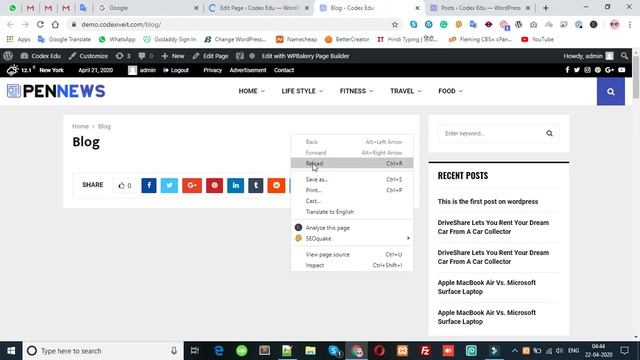Choose Print in context menu
Screen dimensions: 640x360
click(x=352, y=190)
